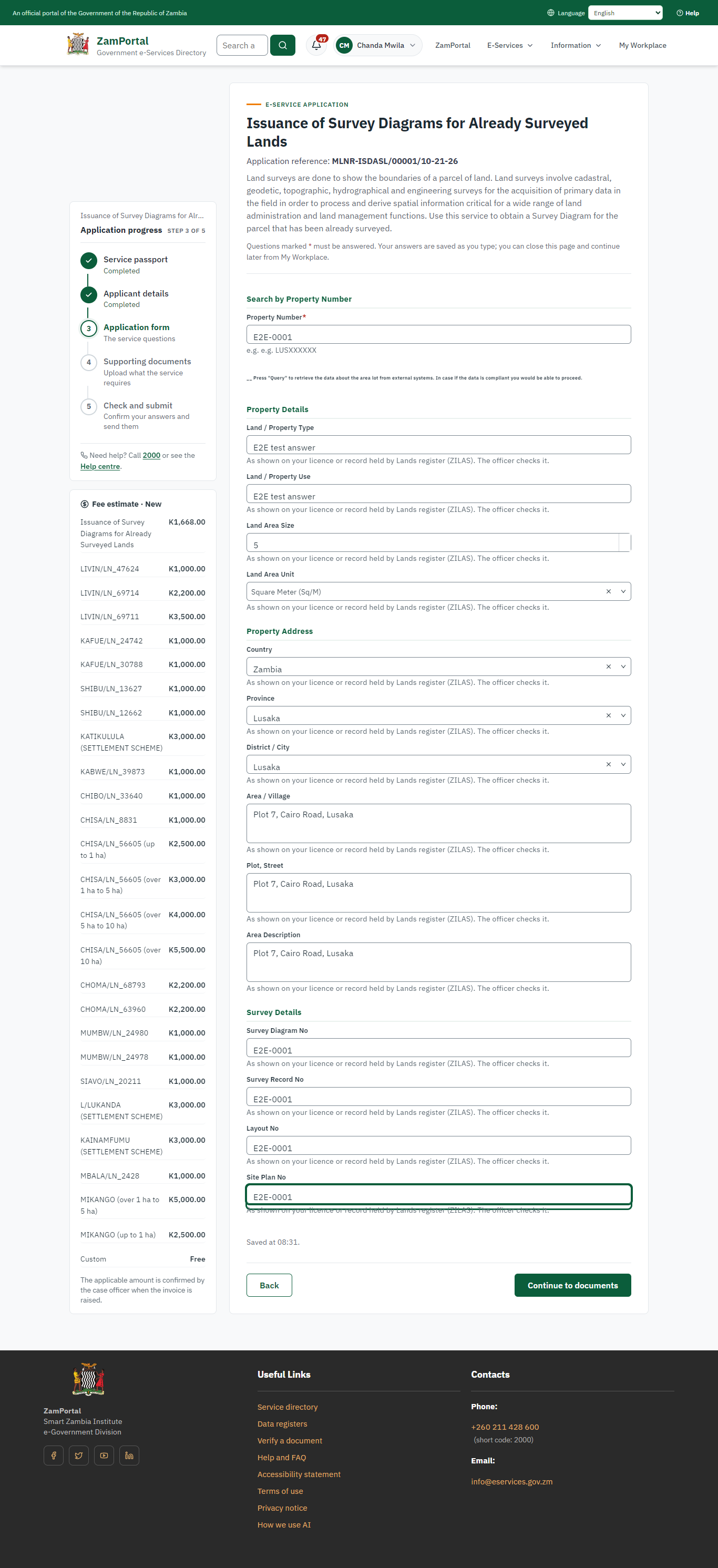Click the Back button
The width and height of the screenshot is (718, 1568).
click(269, 1285)
